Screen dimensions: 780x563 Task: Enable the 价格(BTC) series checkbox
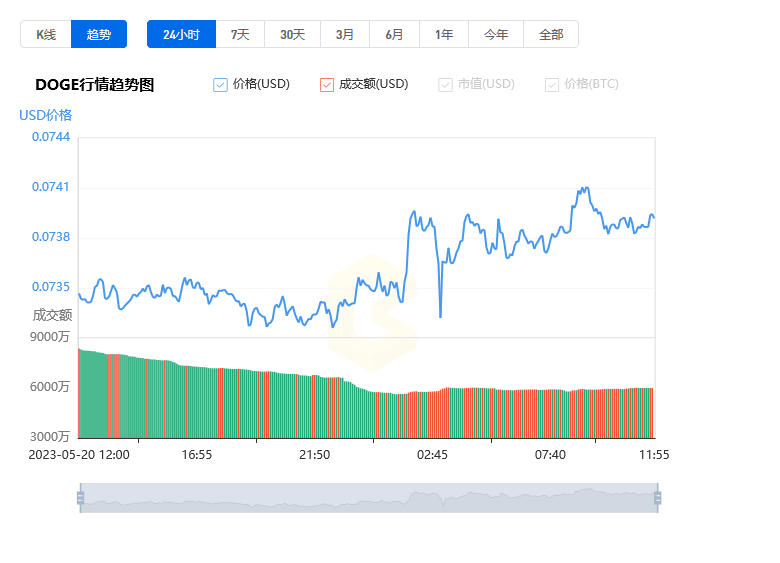[552, 85]
